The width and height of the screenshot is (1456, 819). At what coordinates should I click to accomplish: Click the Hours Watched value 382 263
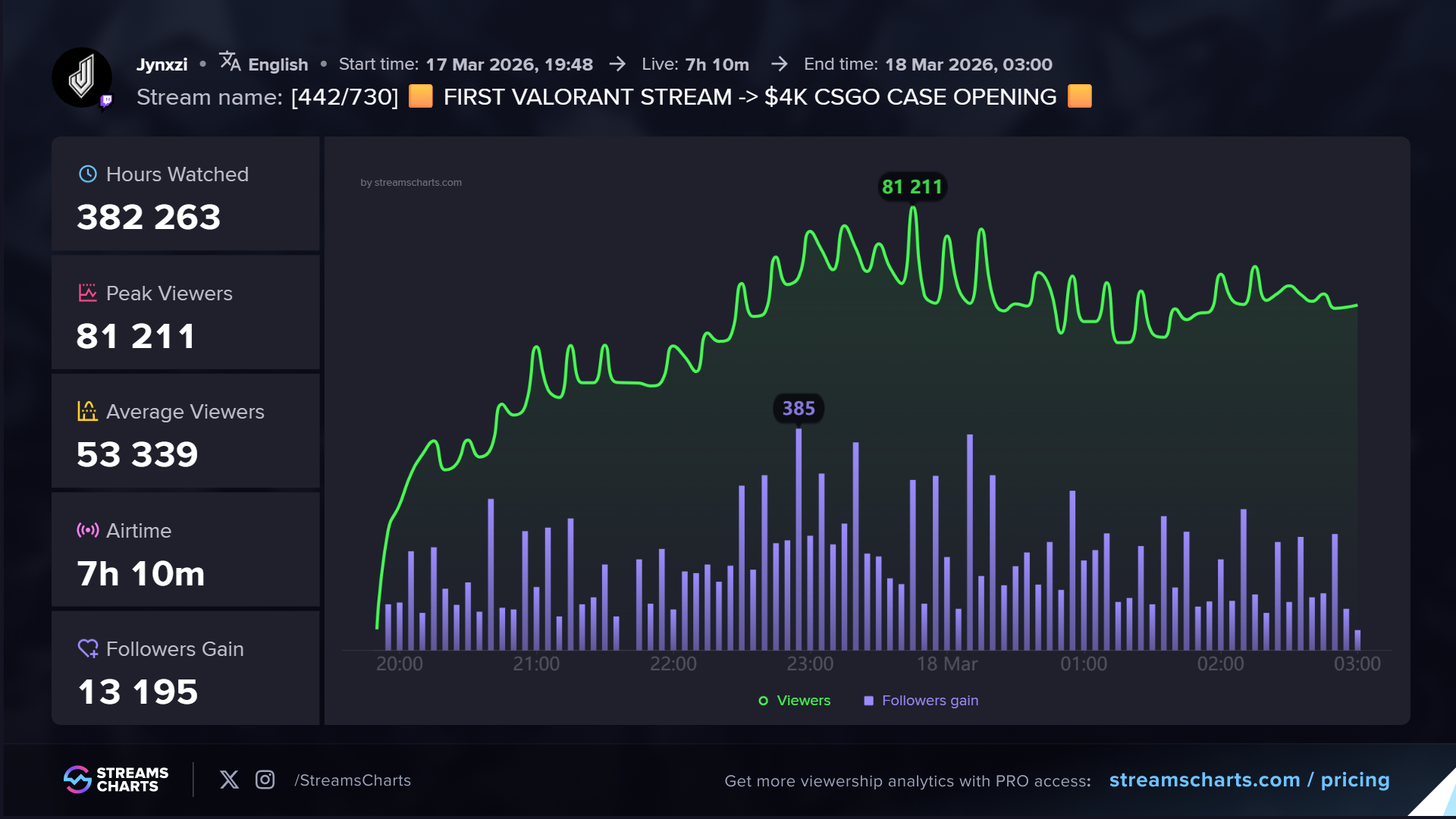point(149,217)
